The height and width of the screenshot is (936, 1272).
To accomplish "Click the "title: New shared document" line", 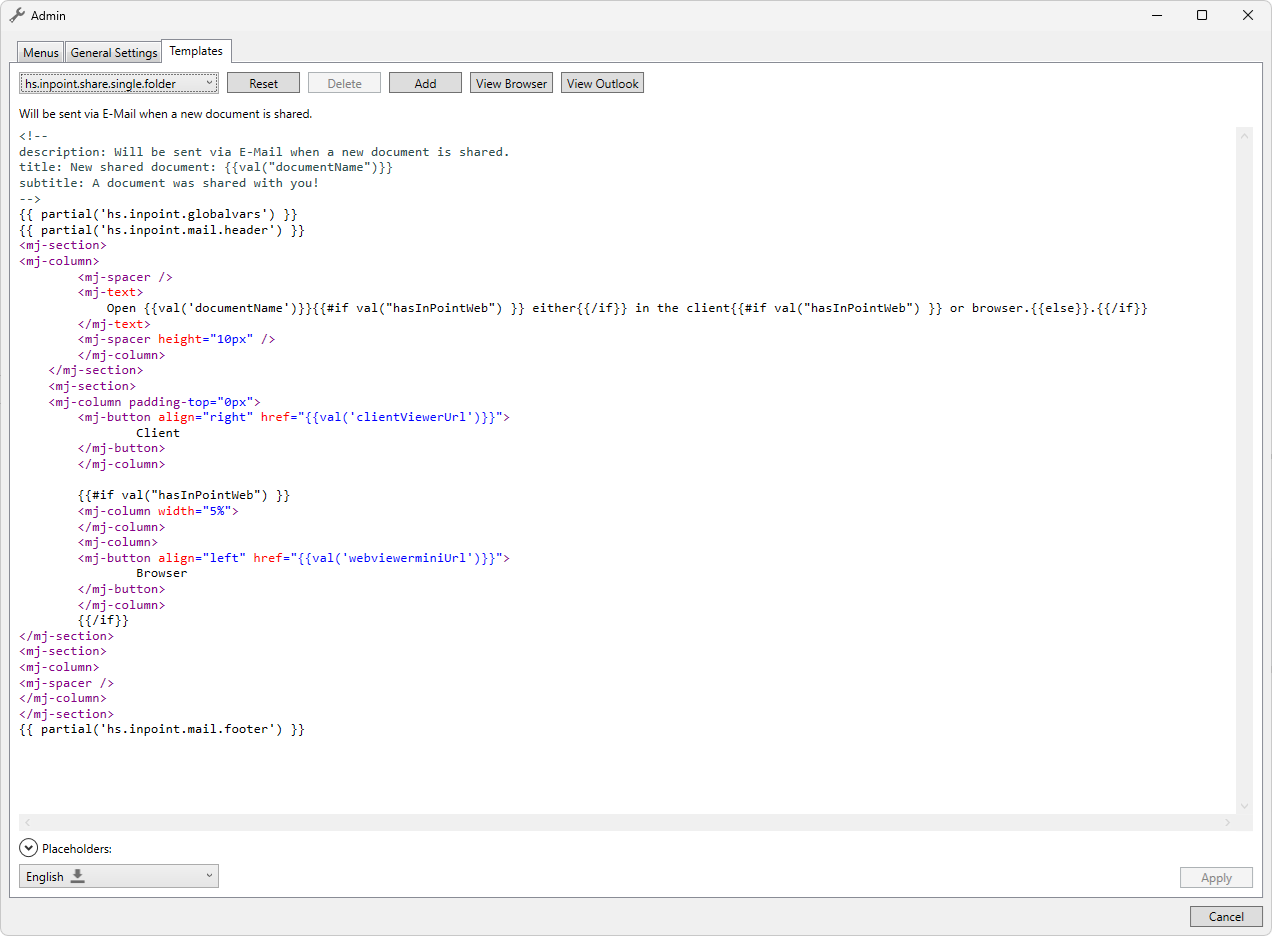I will tap(206, 168).
